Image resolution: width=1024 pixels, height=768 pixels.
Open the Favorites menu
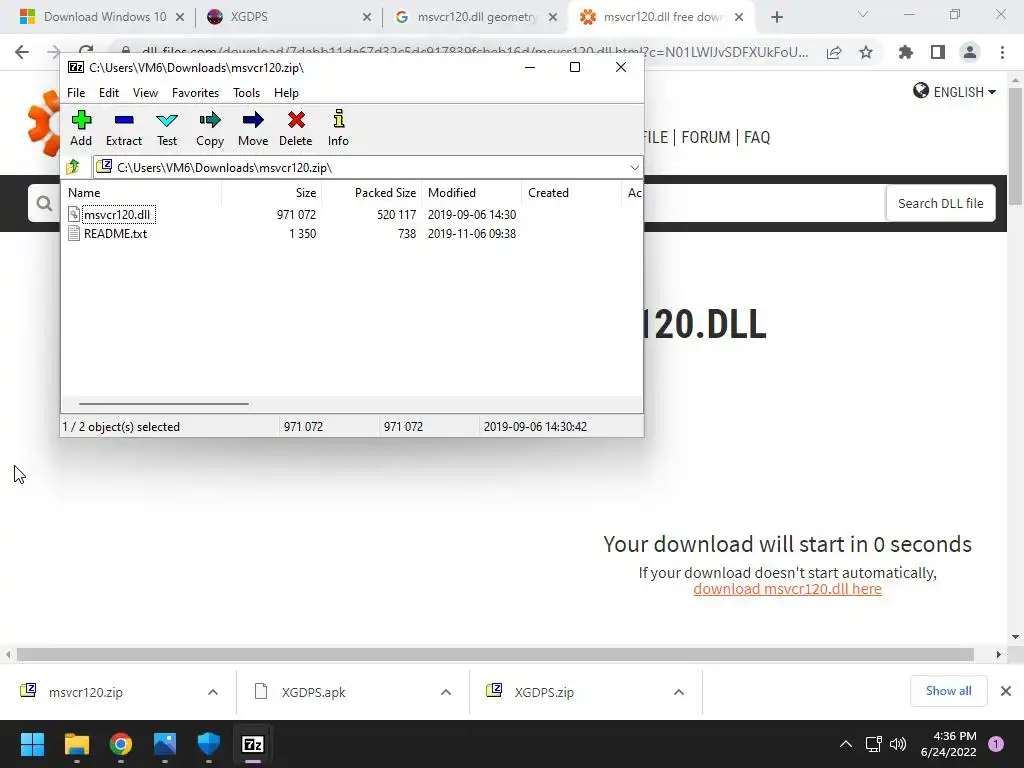(x=195, y=93)
